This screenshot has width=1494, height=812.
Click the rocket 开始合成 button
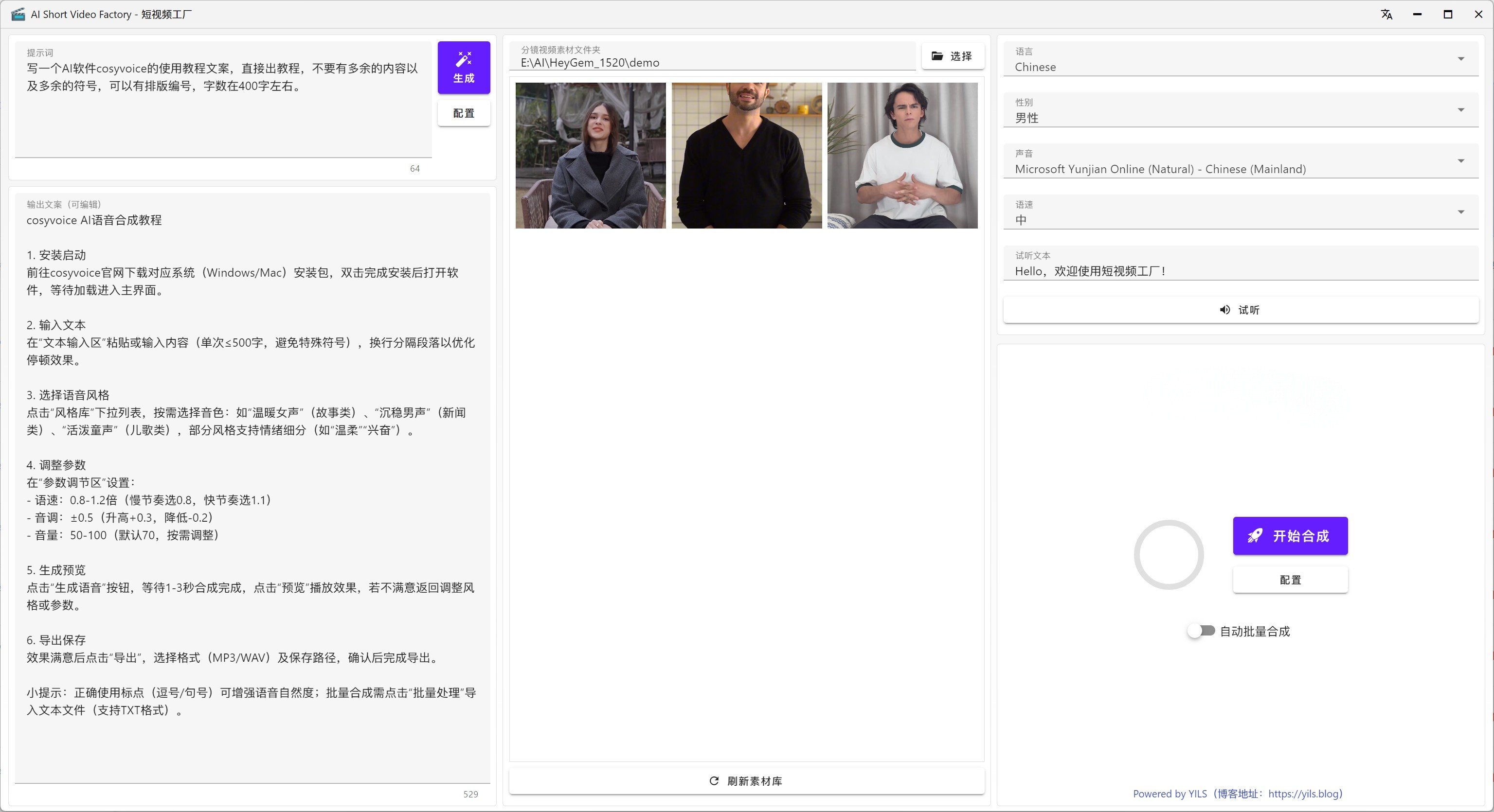click(x=1290, y=535)
